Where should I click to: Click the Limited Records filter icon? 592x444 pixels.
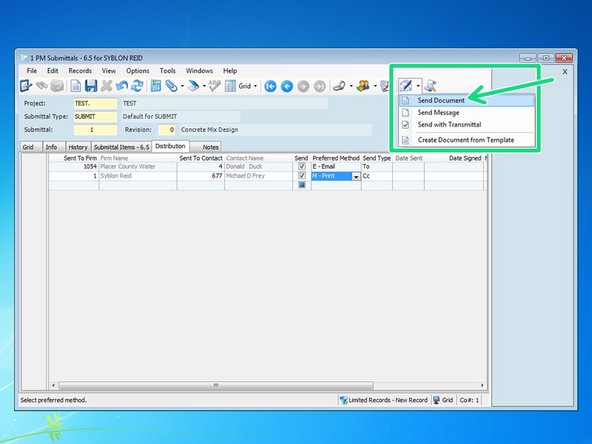tap(343, 400)
